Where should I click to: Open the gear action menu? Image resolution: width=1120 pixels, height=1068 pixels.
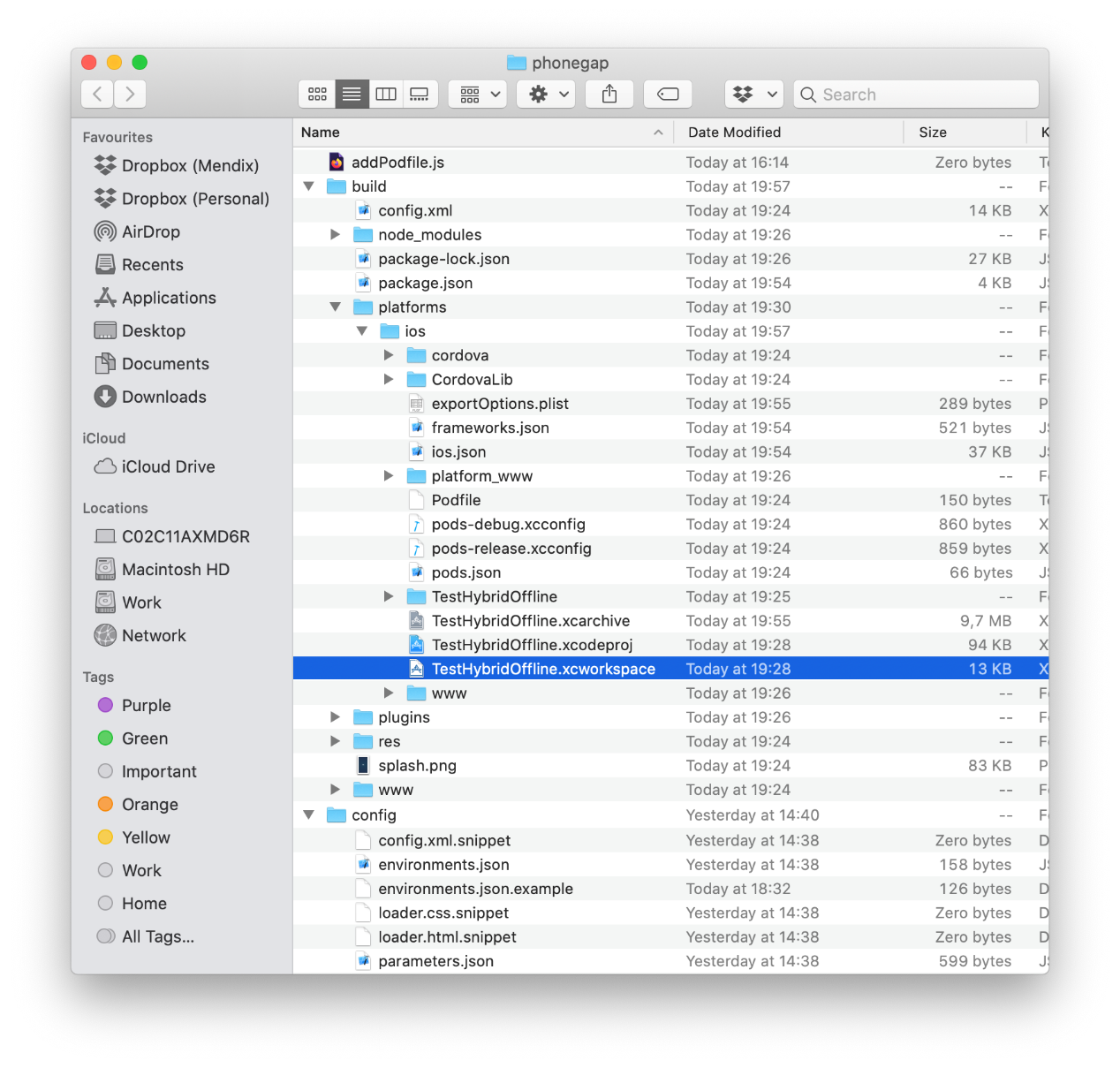pyautogui.click(x=547, y=94)
